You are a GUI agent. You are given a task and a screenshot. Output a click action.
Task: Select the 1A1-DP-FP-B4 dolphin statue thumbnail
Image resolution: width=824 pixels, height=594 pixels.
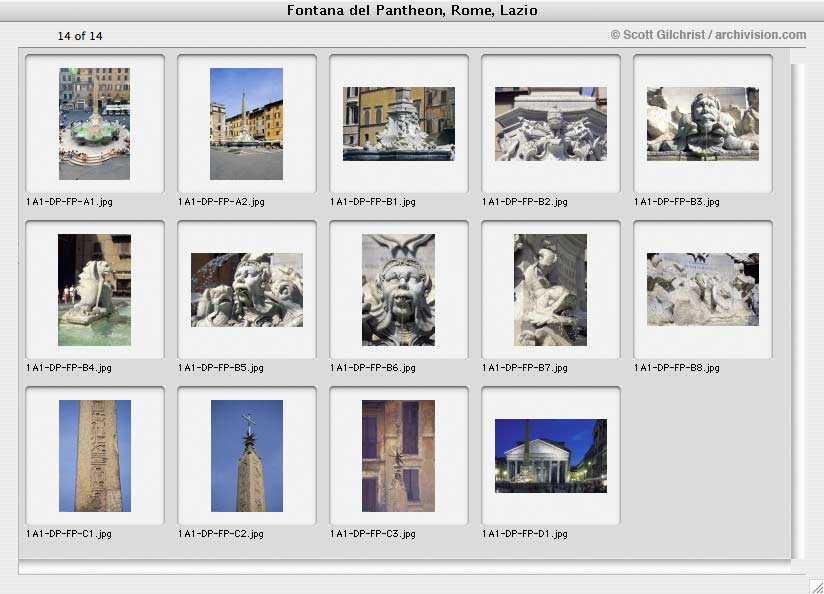click(x=95, y=290)
